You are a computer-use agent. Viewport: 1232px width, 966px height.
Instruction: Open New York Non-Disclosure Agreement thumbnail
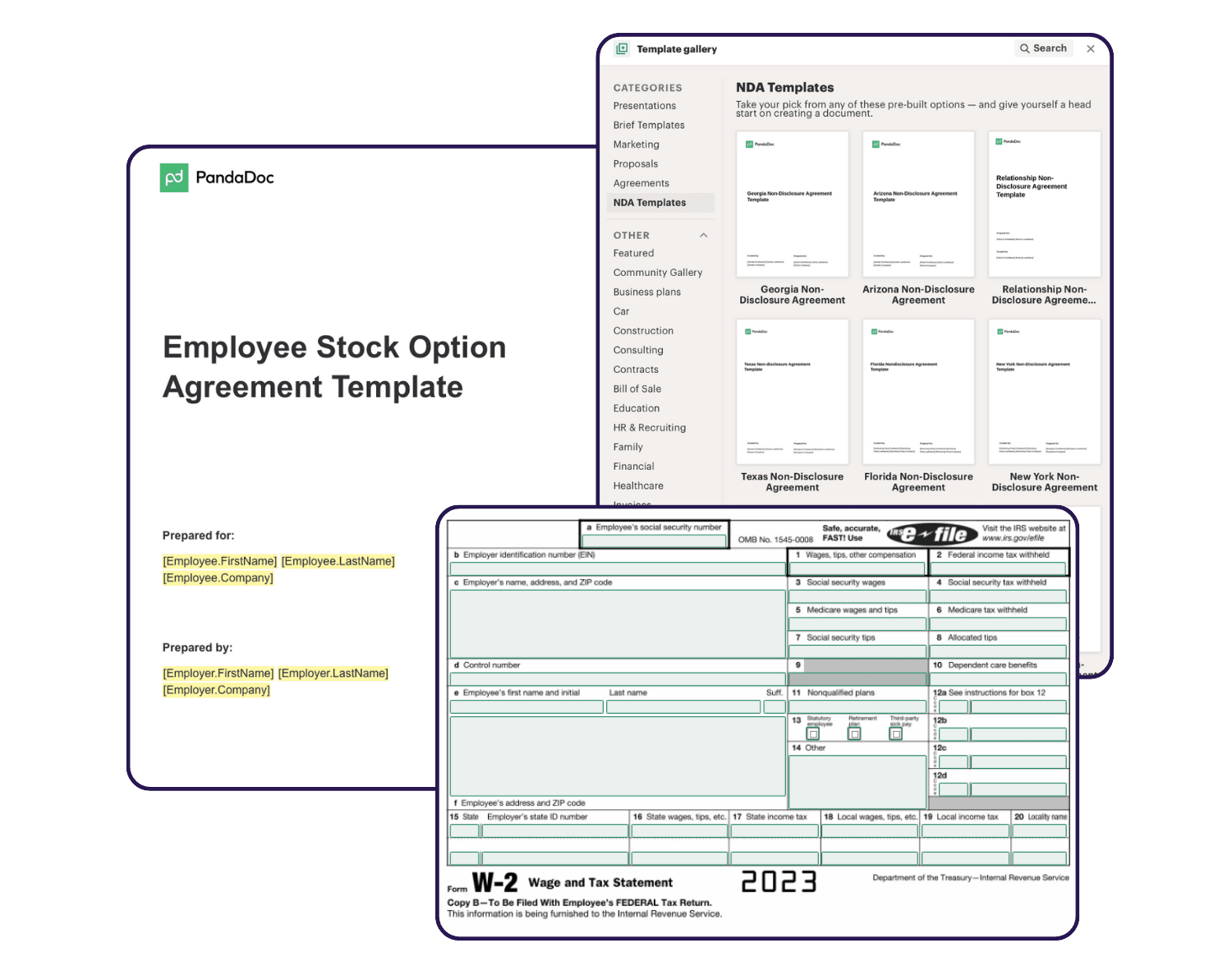[x=1045, y=392]
